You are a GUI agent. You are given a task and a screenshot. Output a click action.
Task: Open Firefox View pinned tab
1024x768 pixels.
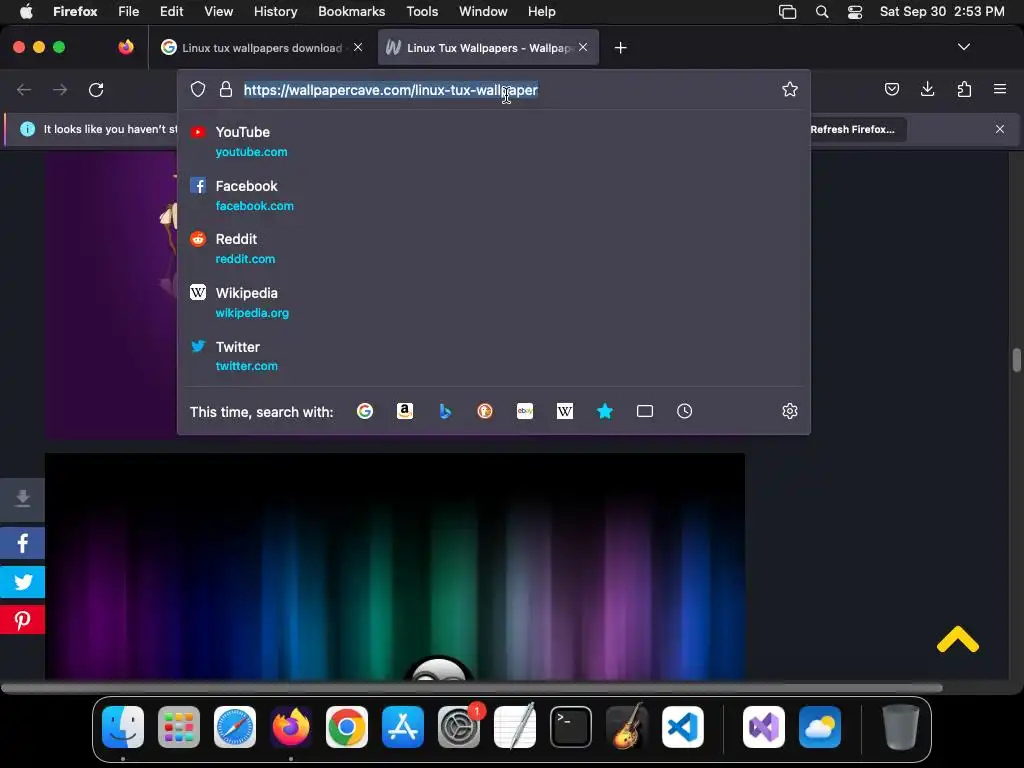[x=126, y=47]
